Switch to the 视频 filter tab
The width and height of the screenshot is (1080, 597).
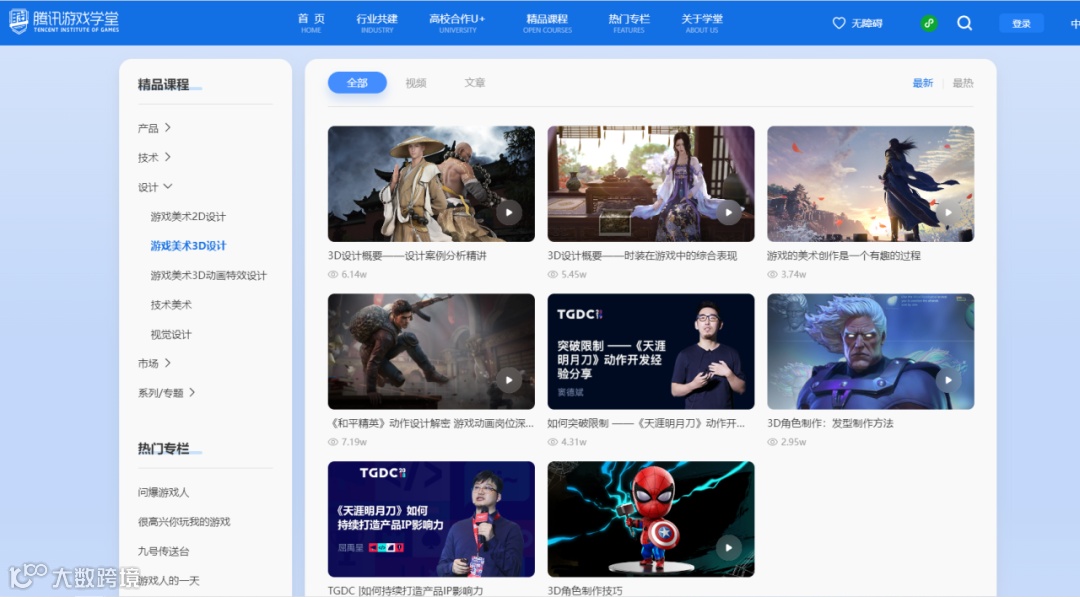pyautogui.click(x=415, y=83)
